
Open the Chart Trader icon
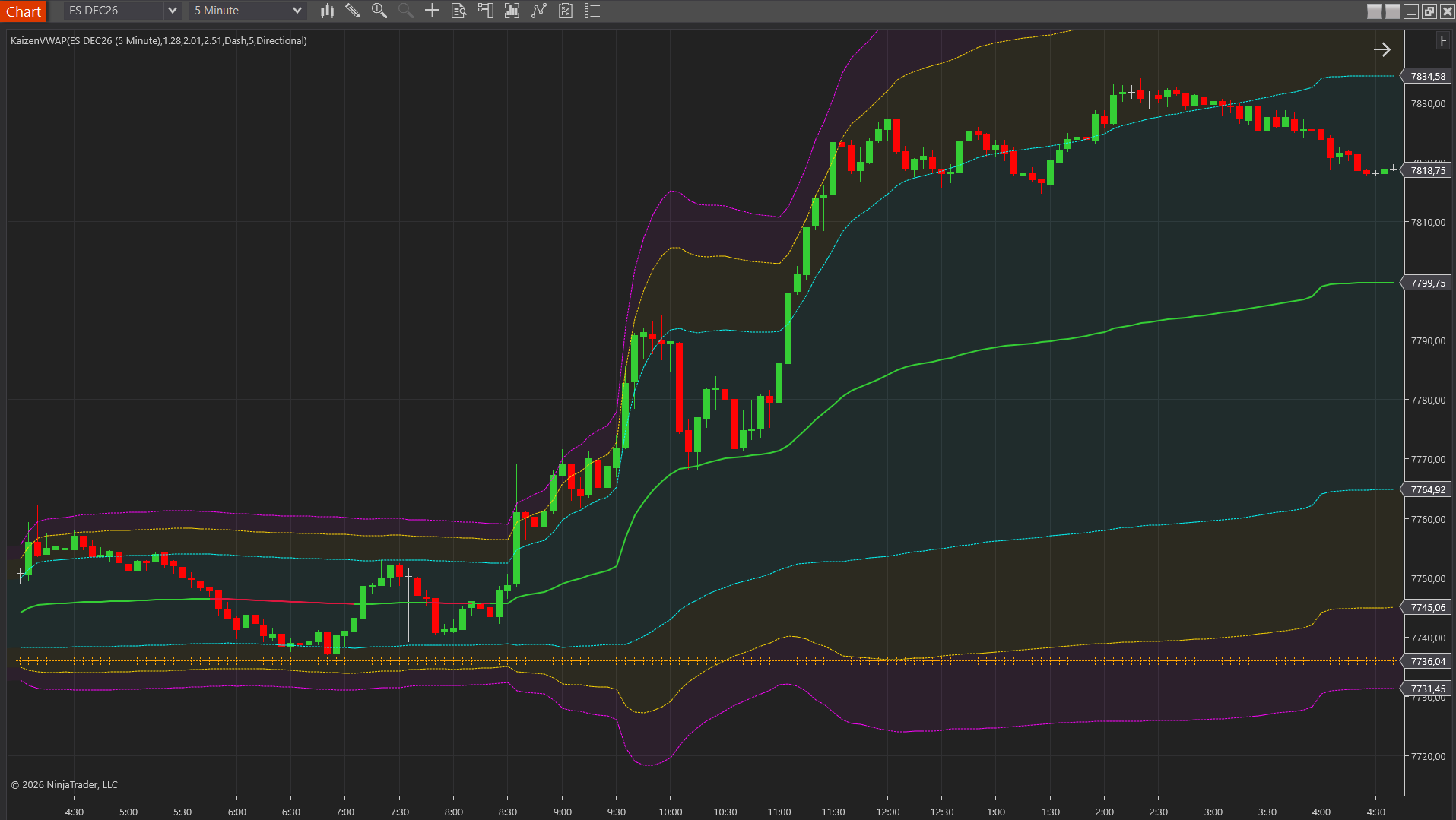click(x=485, y=11)
